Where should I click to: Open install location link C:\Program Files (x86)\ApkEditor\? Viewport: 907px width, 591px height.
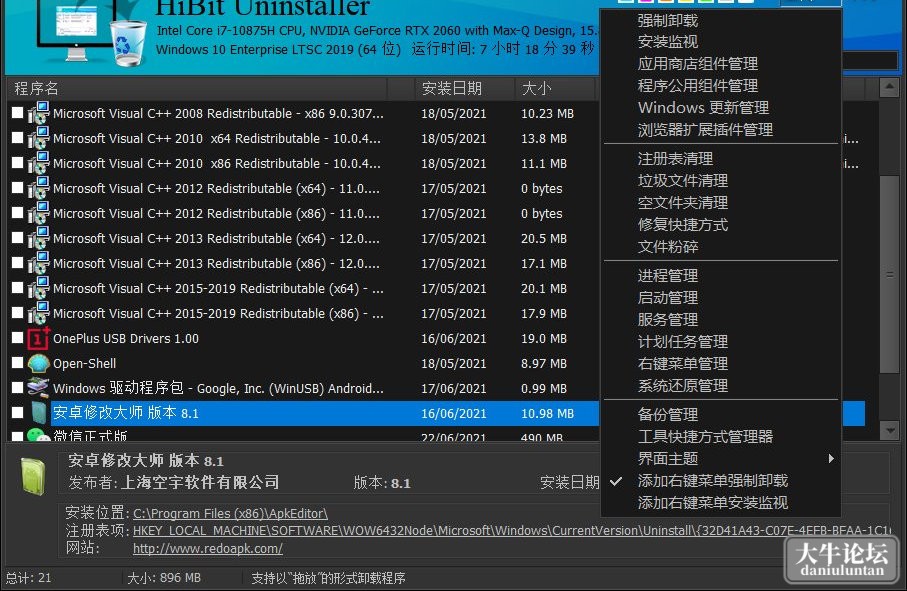coord(230,514)
